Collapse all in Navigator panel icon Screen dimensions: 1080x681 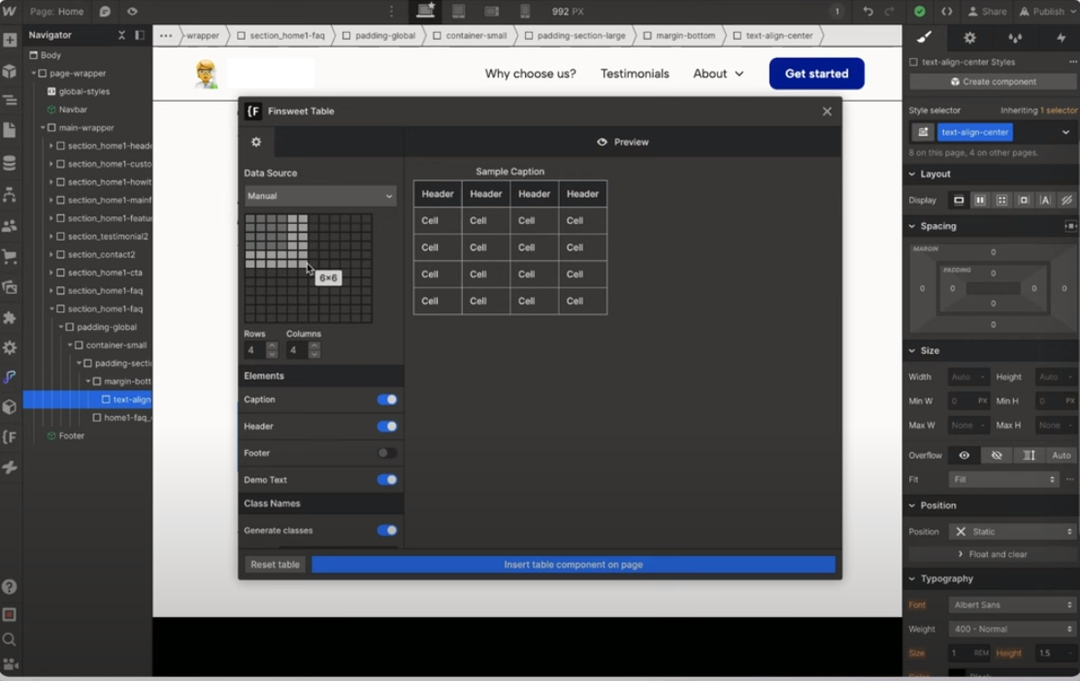point(122,35)
